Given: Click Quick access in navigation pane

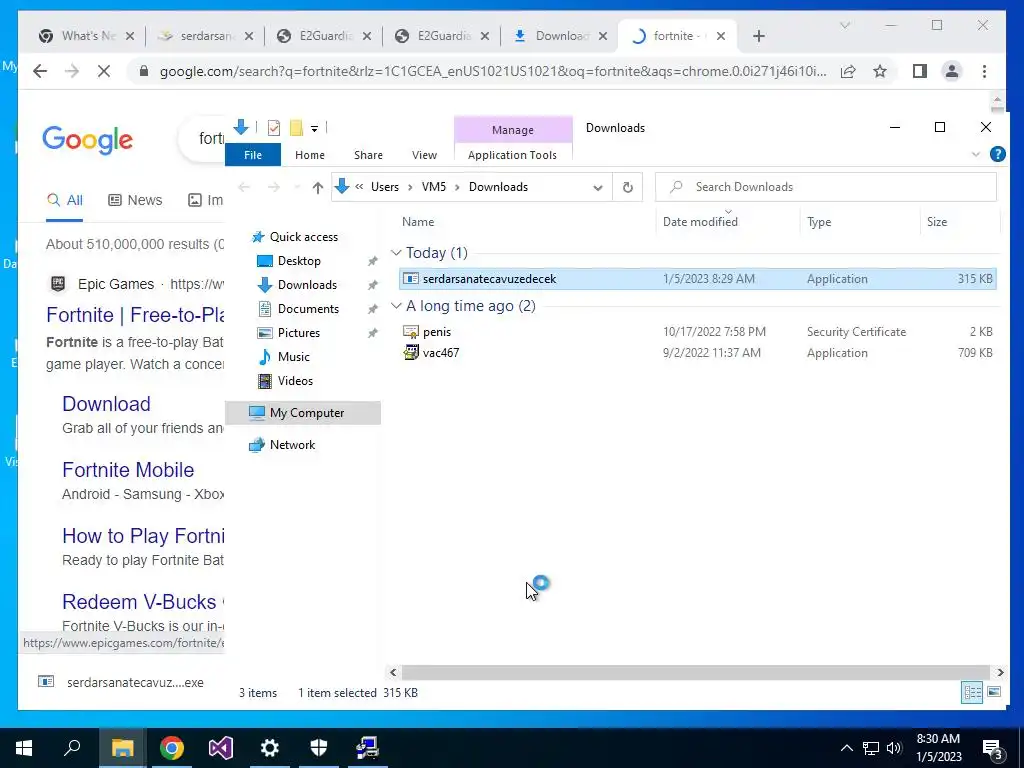Looking at the screenshot, I should [x=304, y=236].
